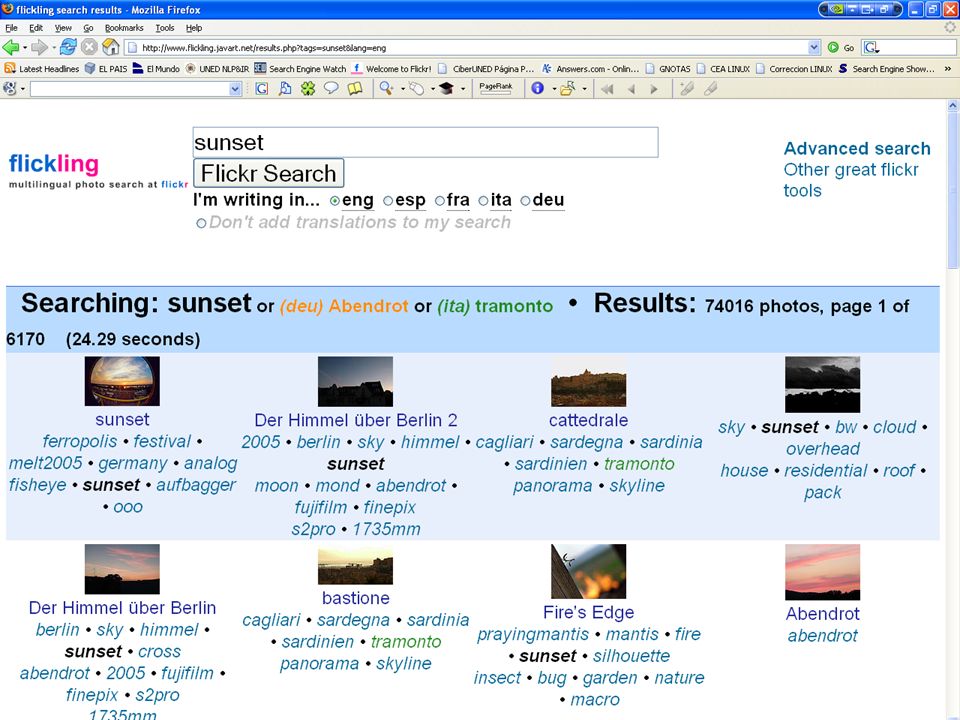Click the blue page info icon
Image resolution: width=960 pixels, height=720 pixels.
(538, 89)
